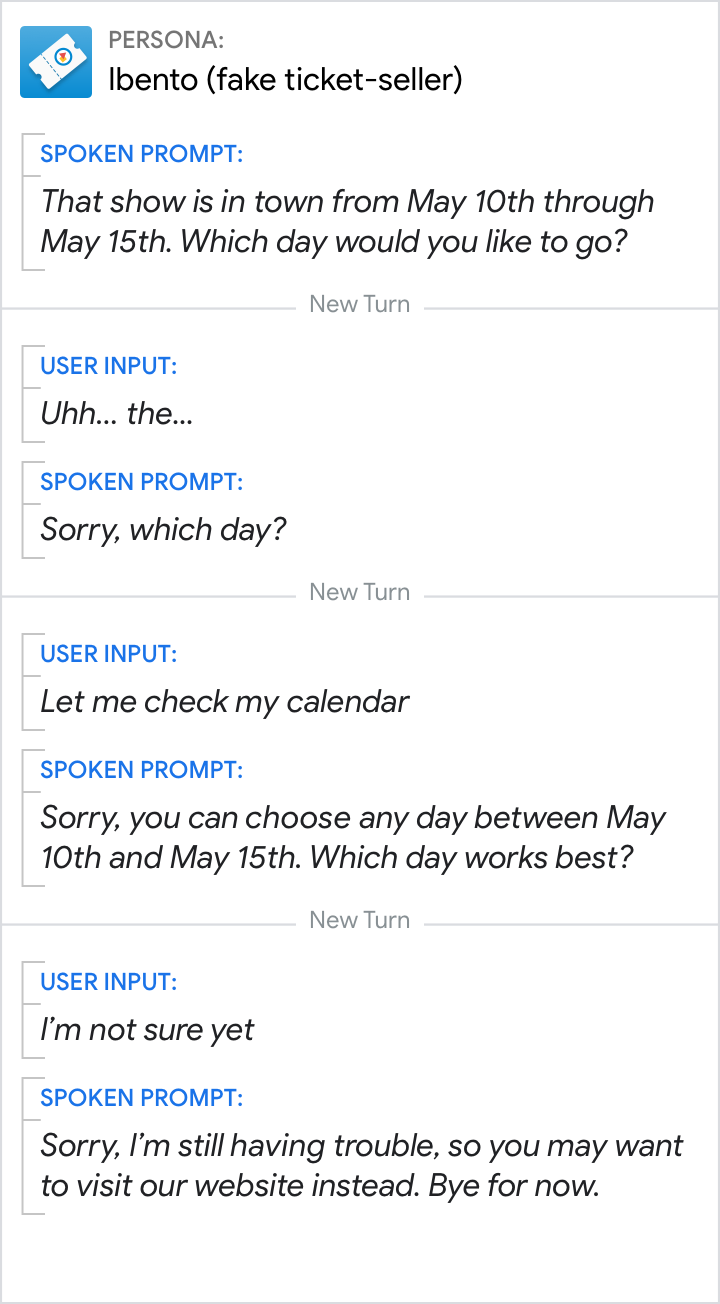Image resolution: width=720 pixels, height=1304 pixels.
Task: Click the SPOKEN PROMPT label above "Sorry, I'm still having trouble"
Action: point(141,1098)
